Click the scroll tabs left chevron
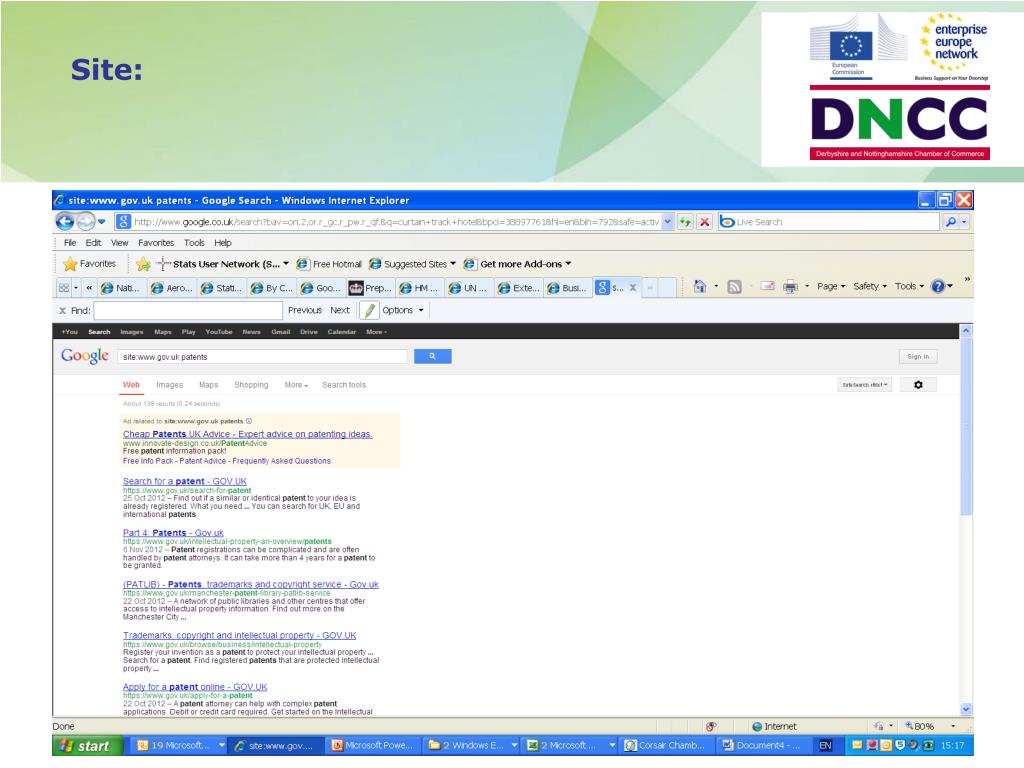The height and width of the screenshot is (768, 1024). pos(89,287)
